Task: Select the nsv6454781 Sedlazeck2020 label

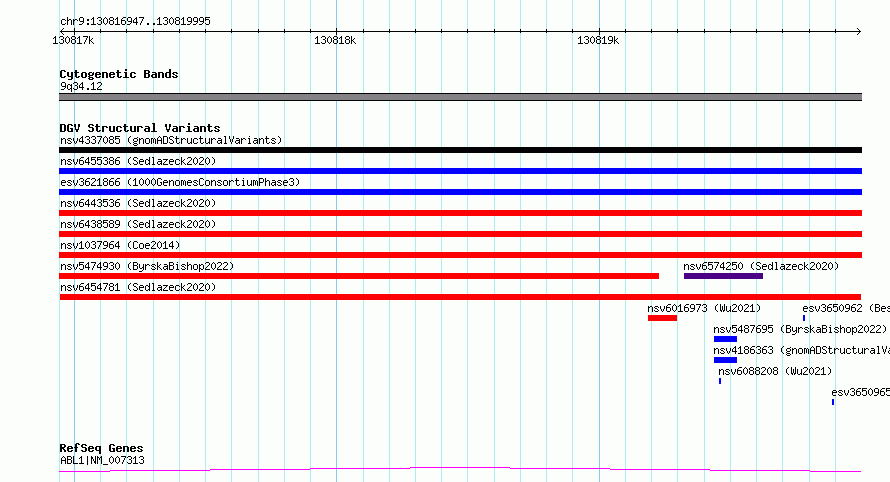Action: [x=138, y=287]
